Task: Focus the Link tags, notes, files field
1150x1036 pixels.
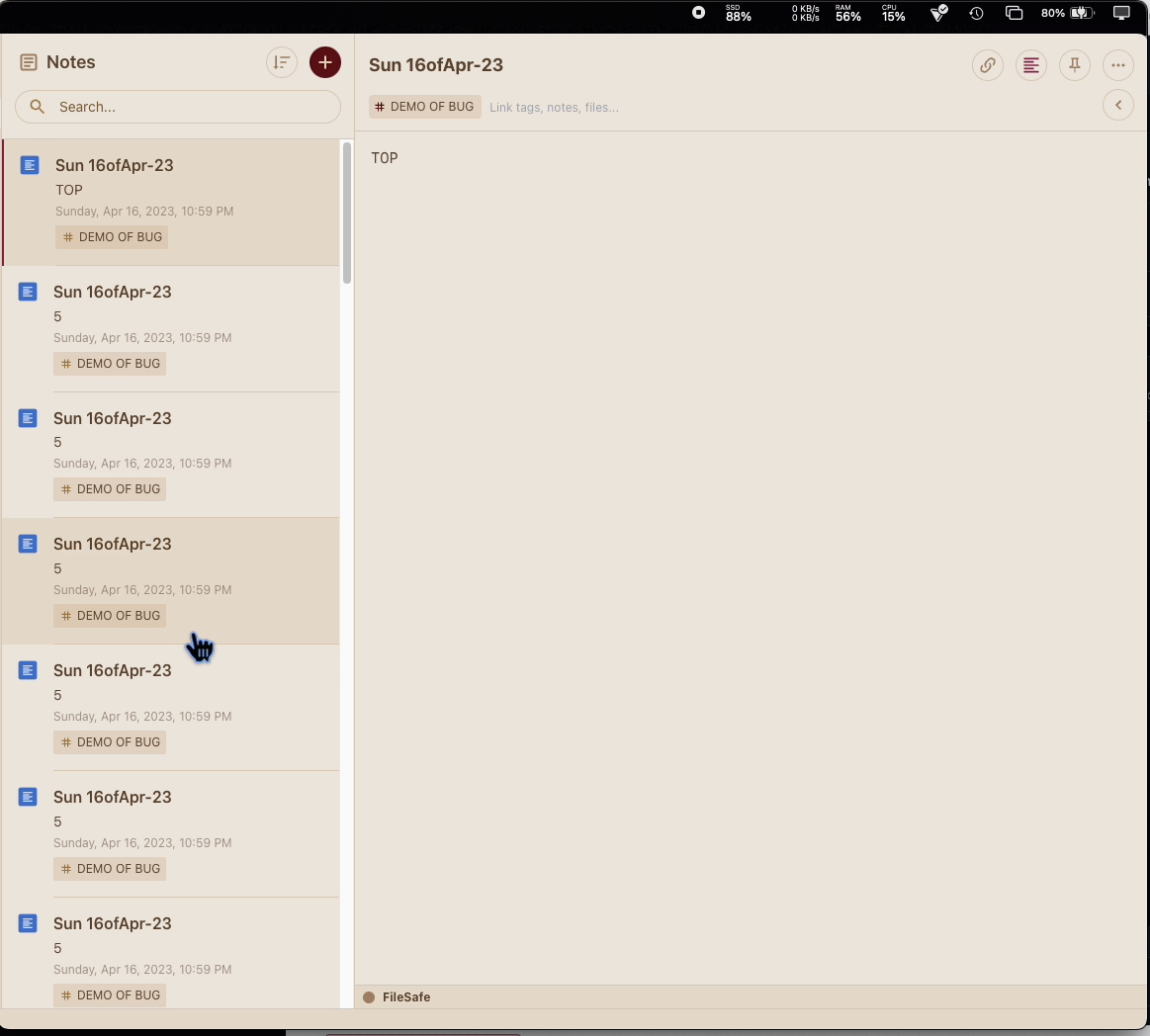Action: [x=554, y=107]
